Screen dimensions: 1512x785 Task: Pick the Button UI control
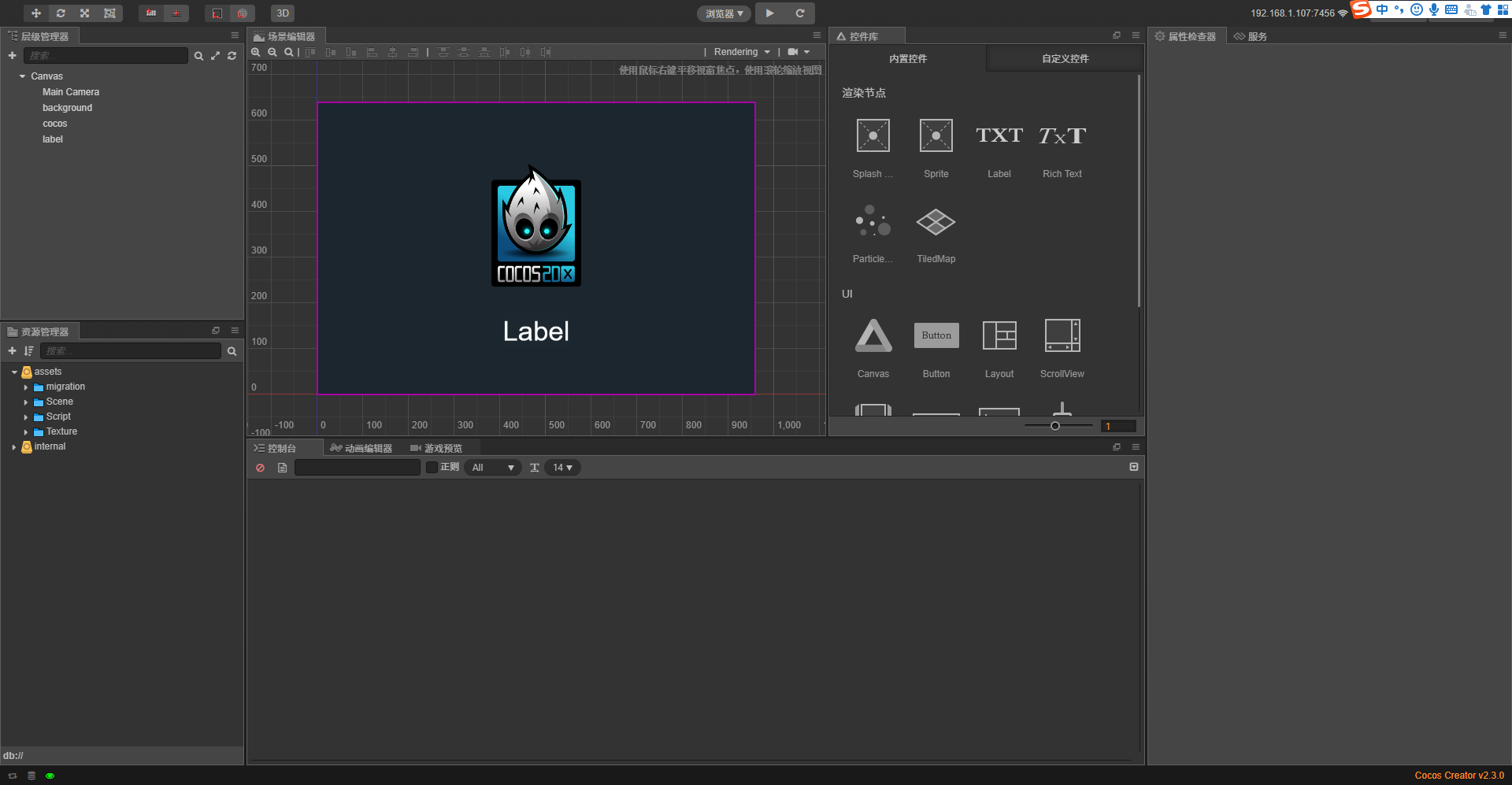tap(936, 348)
